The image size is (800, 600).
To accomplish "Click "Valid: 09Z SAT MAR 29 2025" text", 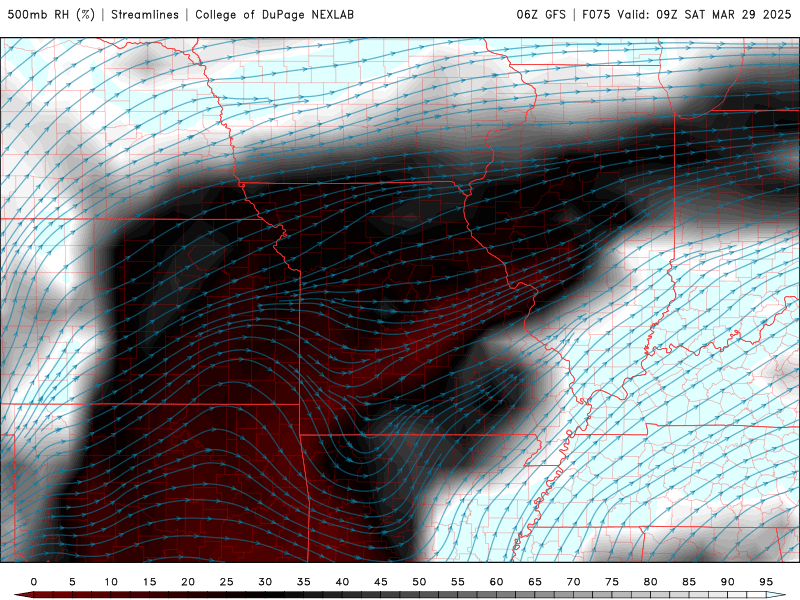I will click(x=704, y=15).
